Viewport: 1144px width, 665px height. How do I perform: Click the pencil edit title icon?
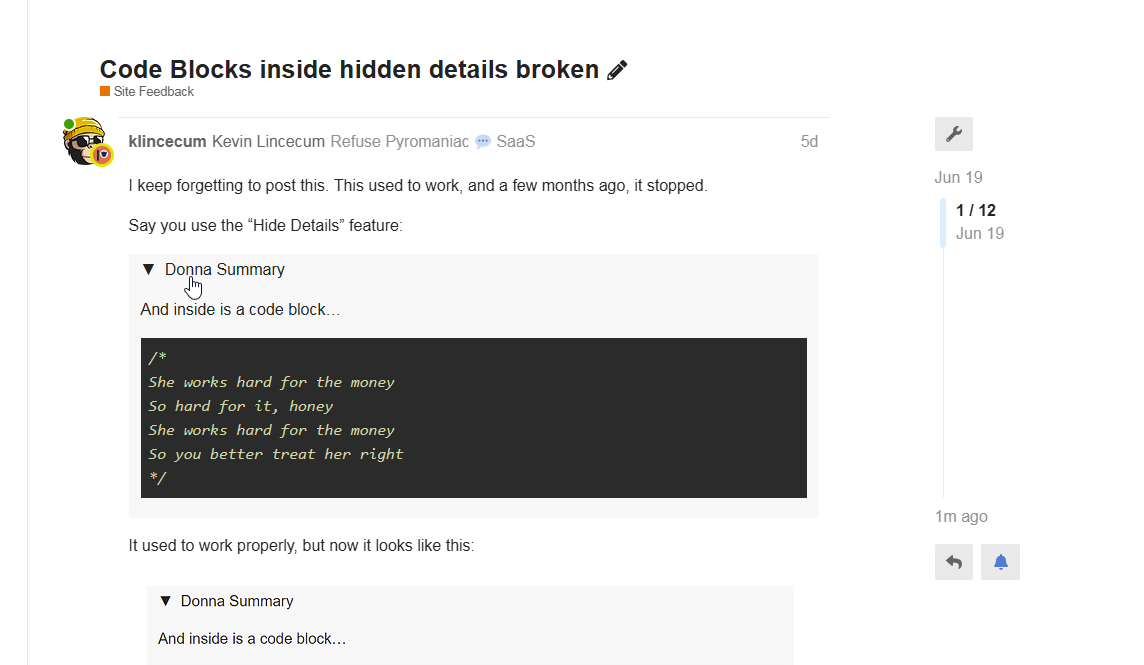pyautogui.click(x=617, y=70)
